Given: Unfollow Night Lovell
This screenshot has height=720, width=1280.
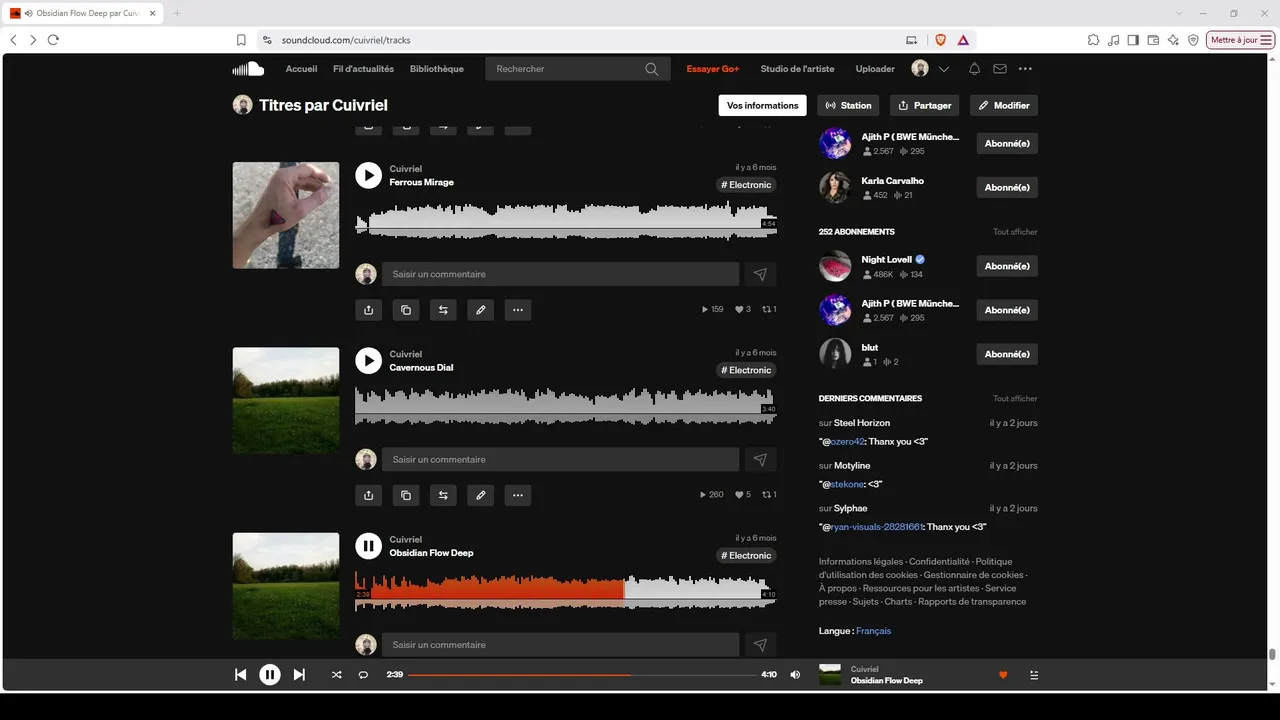Looking at the screenshot, I should pos(1007,266).
